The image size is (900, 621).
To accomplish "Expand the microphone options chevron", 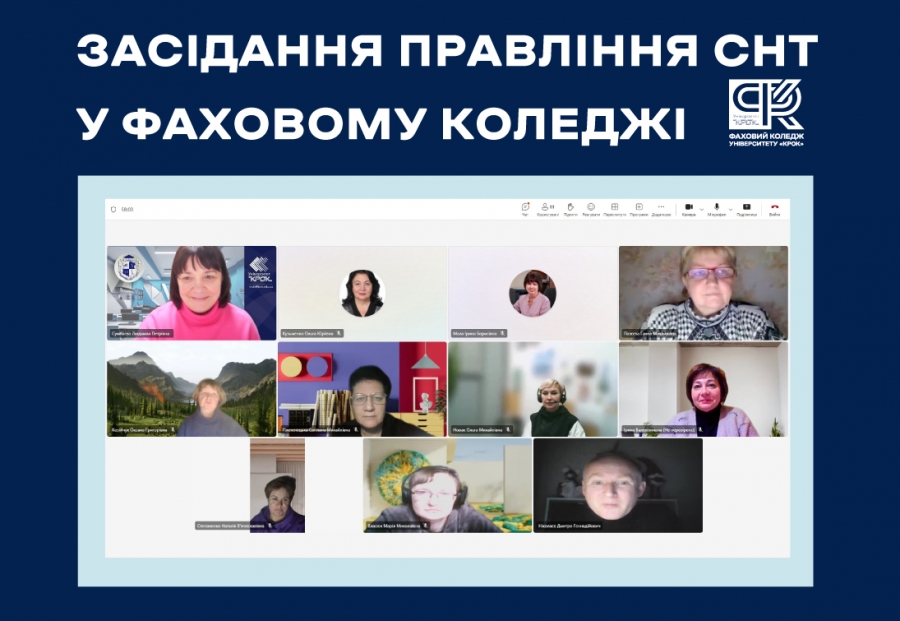I will coord(730,210).
